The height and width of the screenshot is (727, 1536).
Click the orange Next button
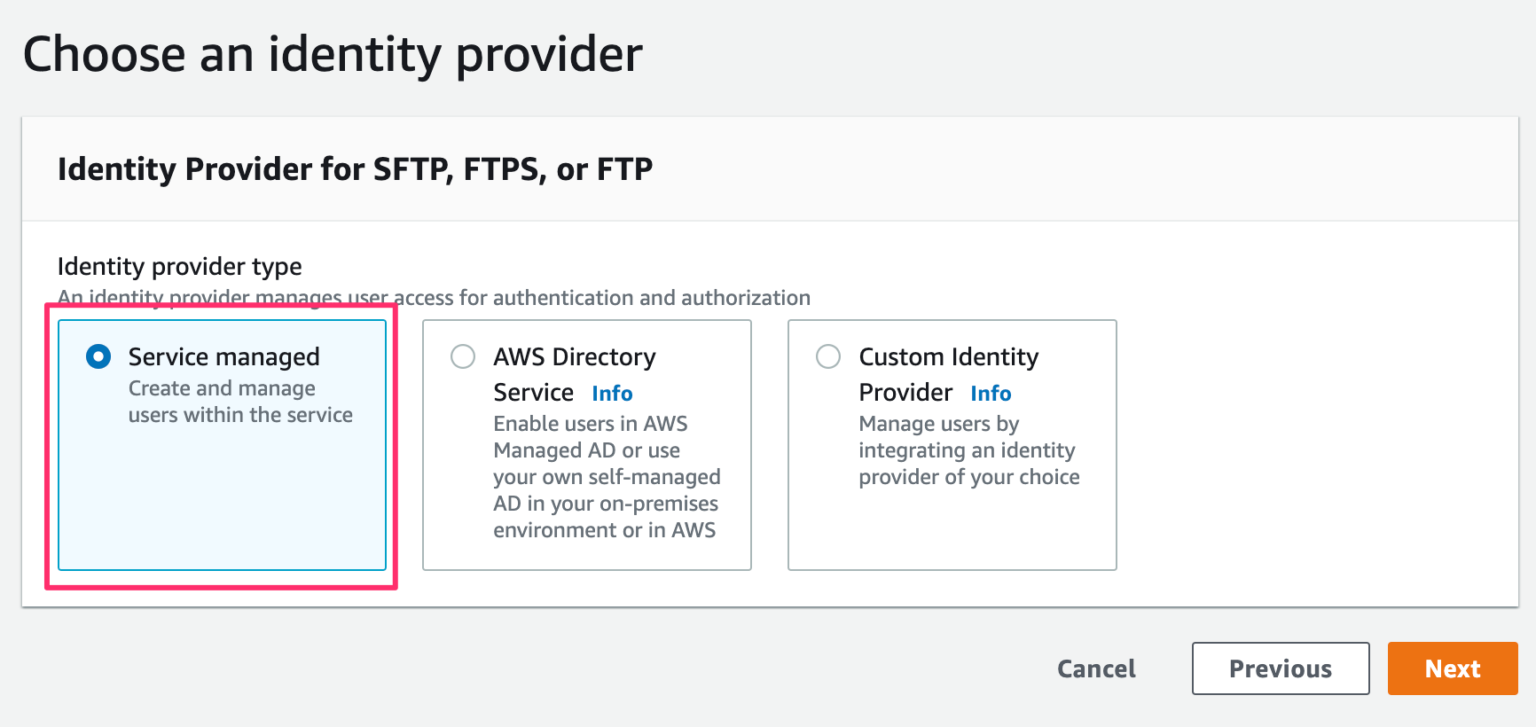(1453, 668)
